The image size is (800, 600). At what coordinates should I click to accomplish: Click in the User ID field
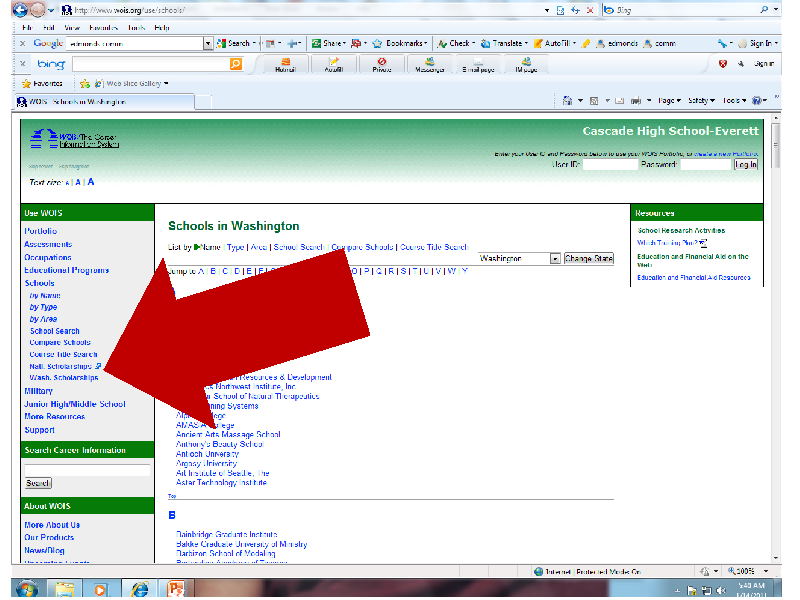(610, 164)
